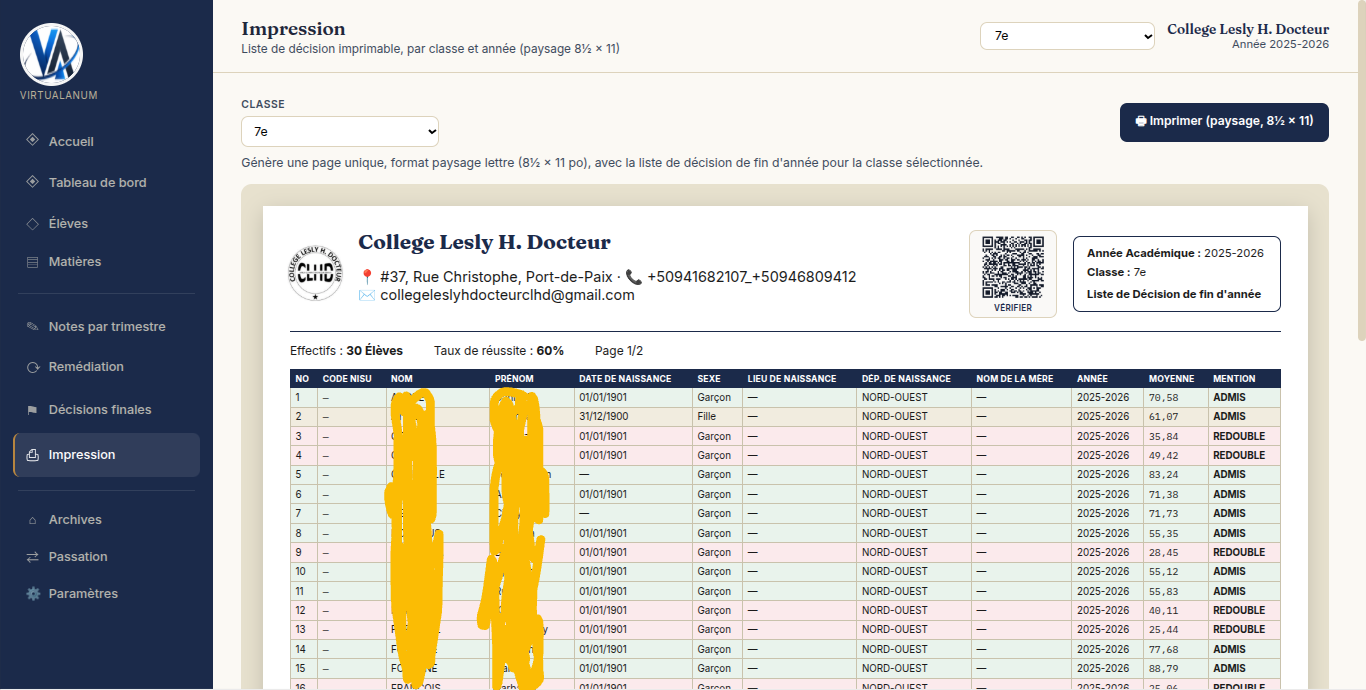The height and width of the screenshot is (690, 1366).
Task: Click the Tableau de bord icon
Action: click(32, 182)
